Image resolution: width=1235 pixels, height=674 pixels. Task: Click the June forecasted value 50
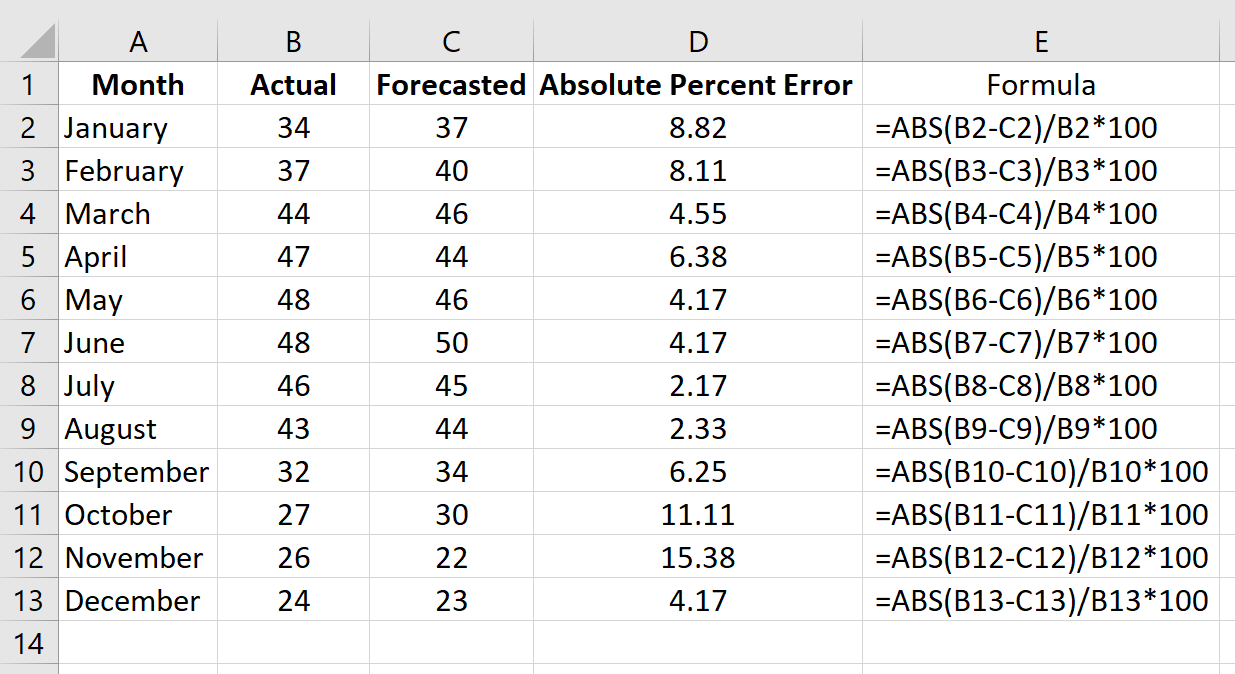tap(450, 342)
